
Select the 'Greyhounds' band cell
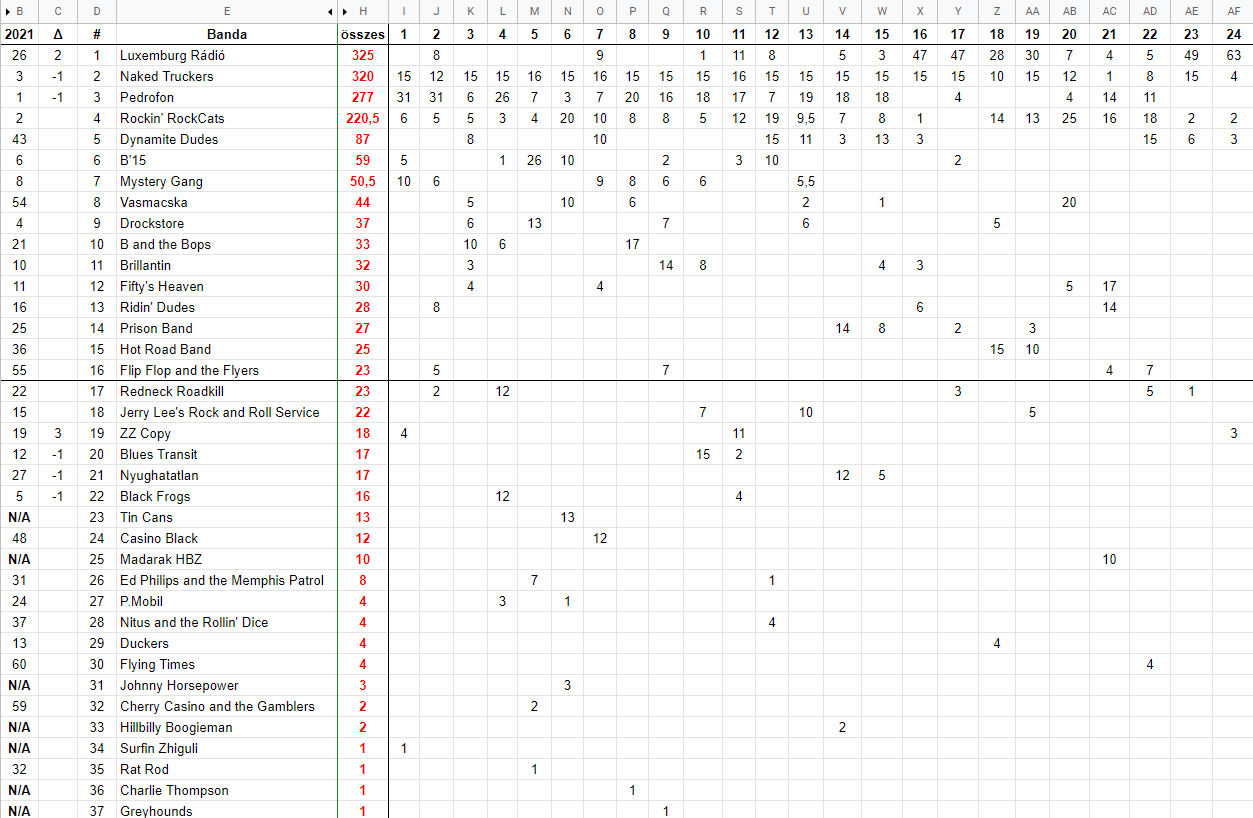156,810
